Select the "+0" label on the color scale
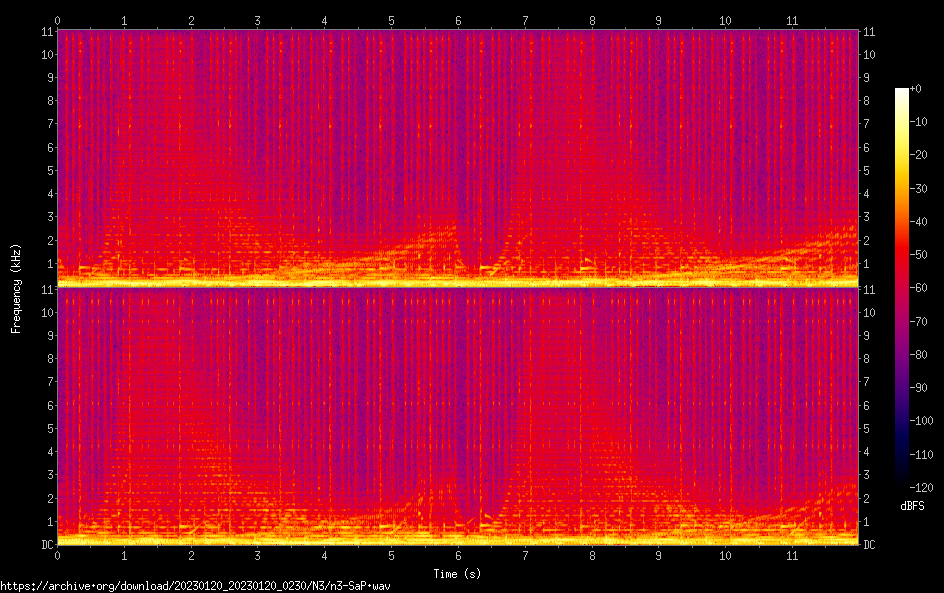Image resolution: width=944 pixels, height=593 pixels. coord(916,89)
